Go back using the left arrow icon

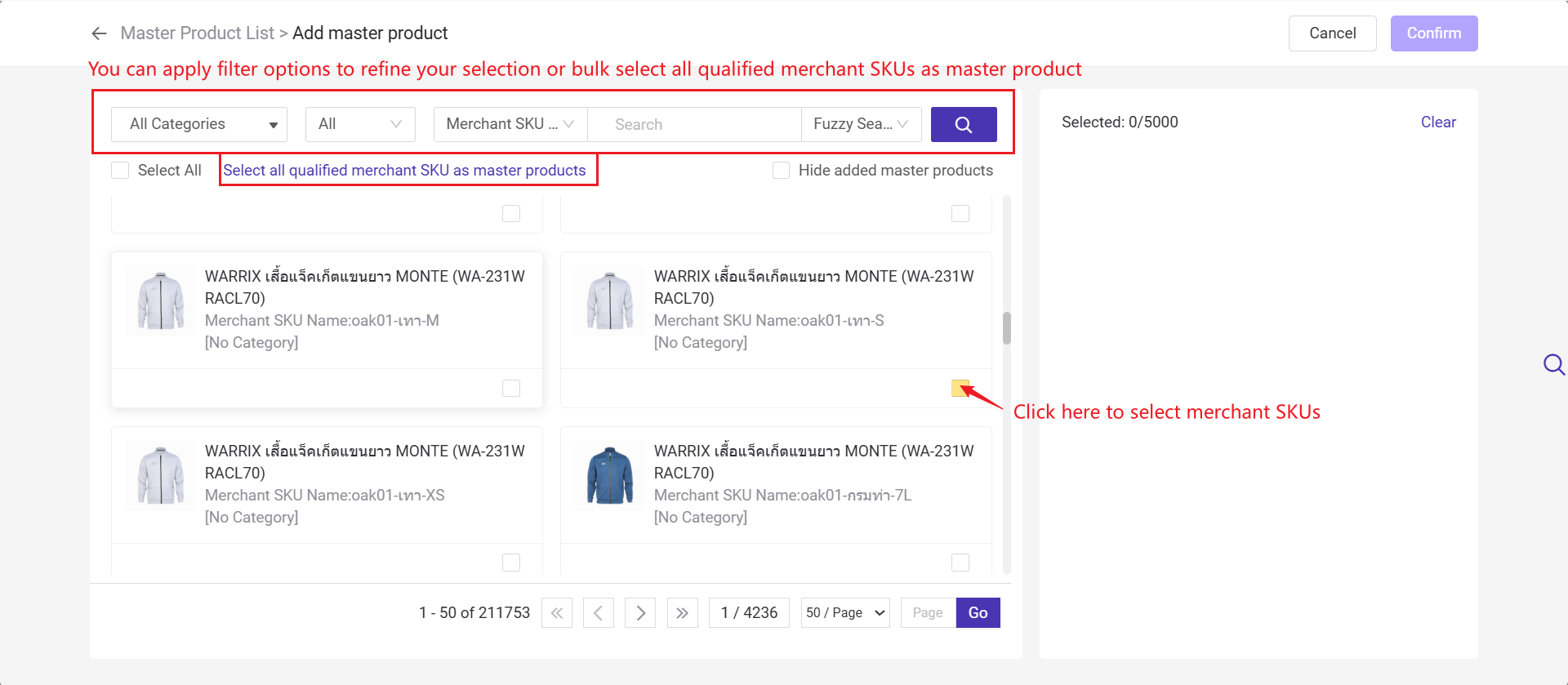coord(99,33)
